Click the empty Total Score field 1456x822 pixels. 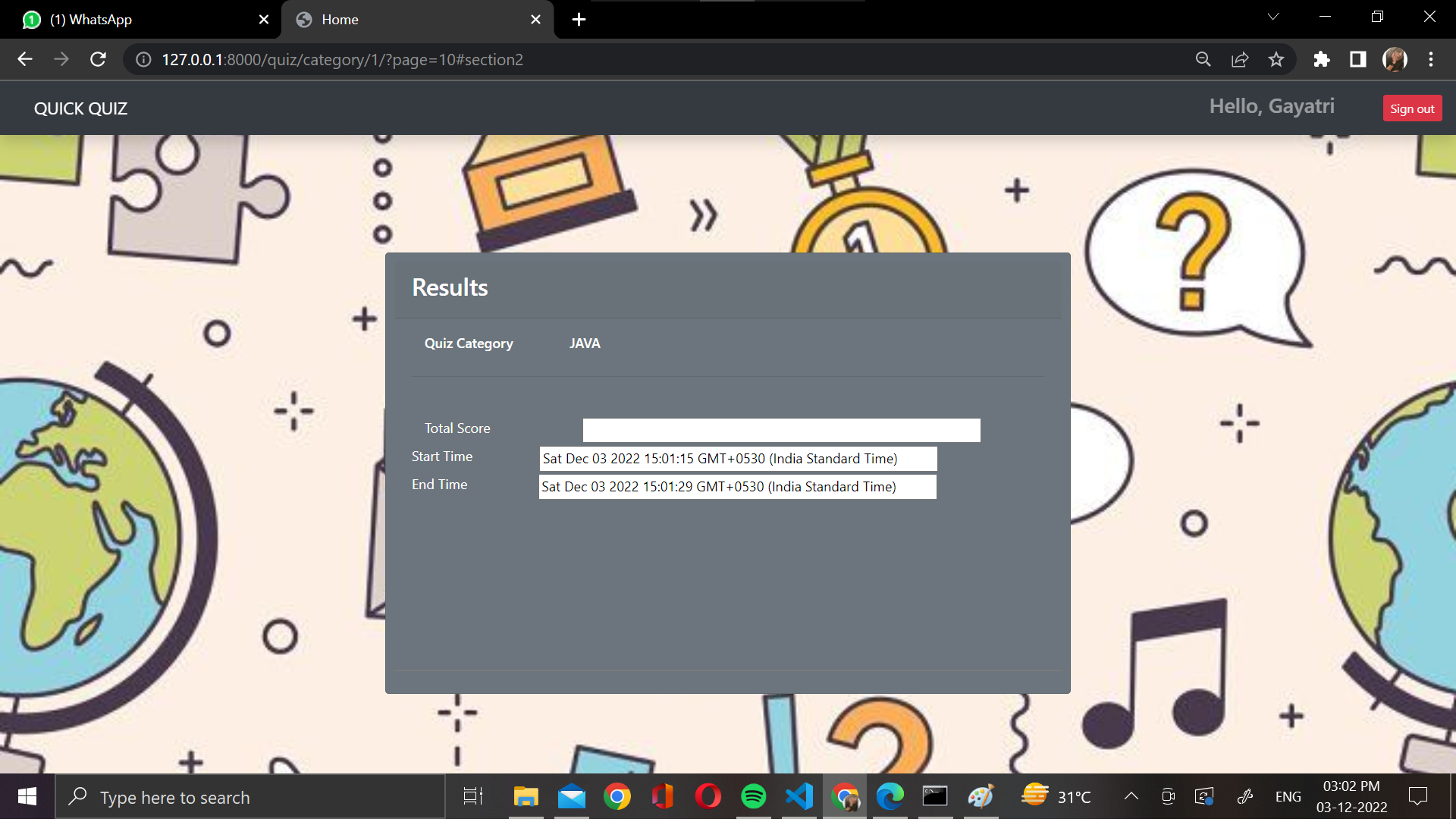(x=781, y=430)
